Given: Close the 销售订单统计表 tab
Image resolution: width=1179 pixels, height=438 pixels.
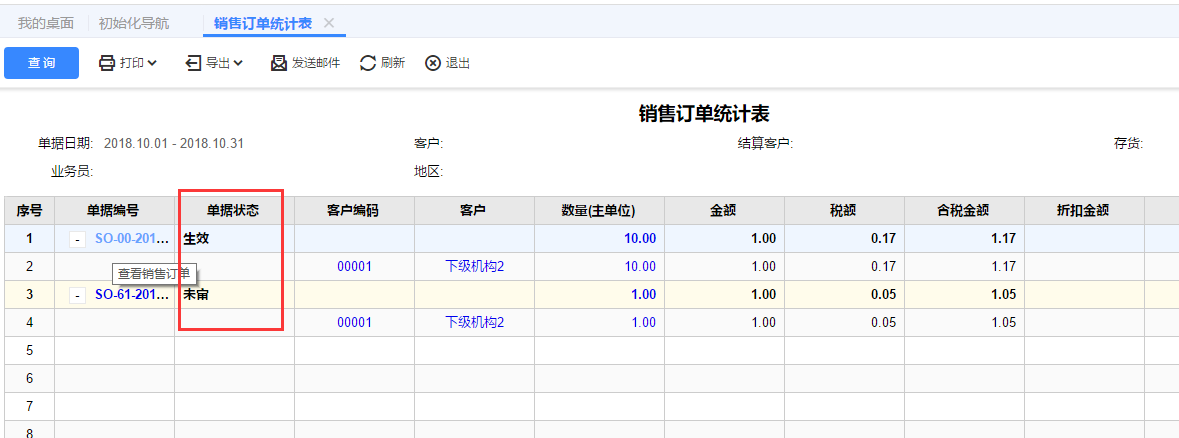Looking at the screenshot, I should point(329,23).
